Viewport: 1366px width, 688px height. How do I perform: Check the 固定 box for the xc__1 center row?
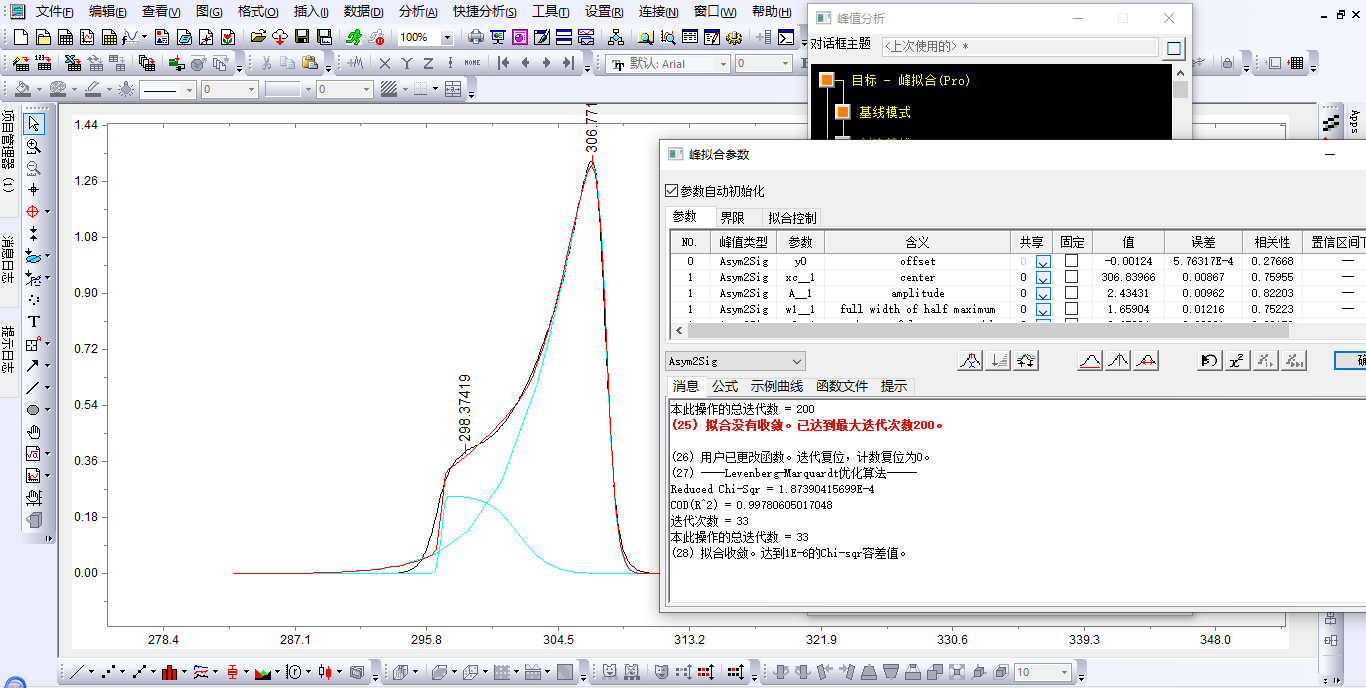[x=1071, y=277]
